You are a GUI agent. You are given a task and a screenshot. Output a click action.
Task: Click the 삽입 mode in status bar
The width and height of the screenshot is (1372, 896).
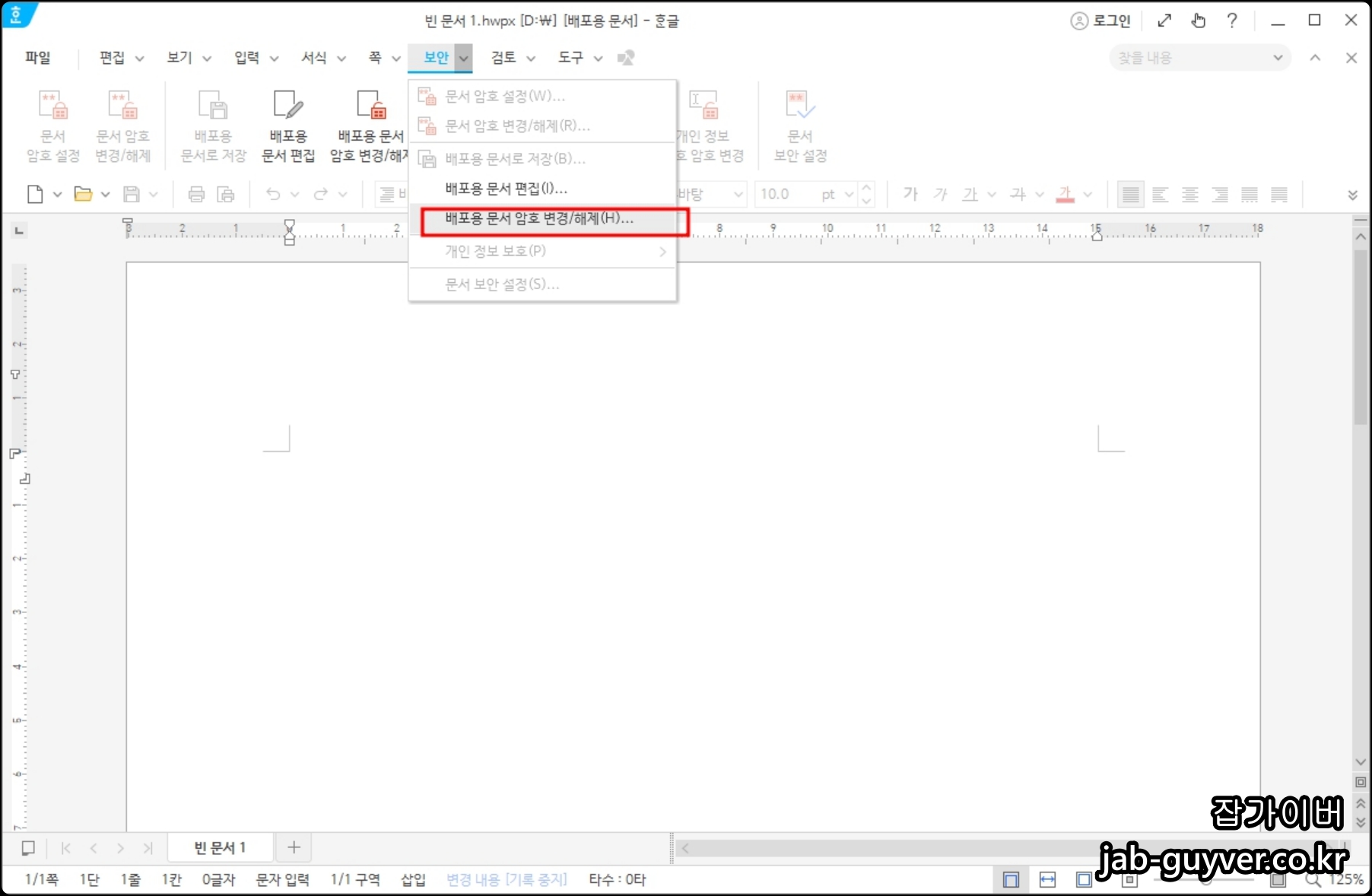click(413, 880)
